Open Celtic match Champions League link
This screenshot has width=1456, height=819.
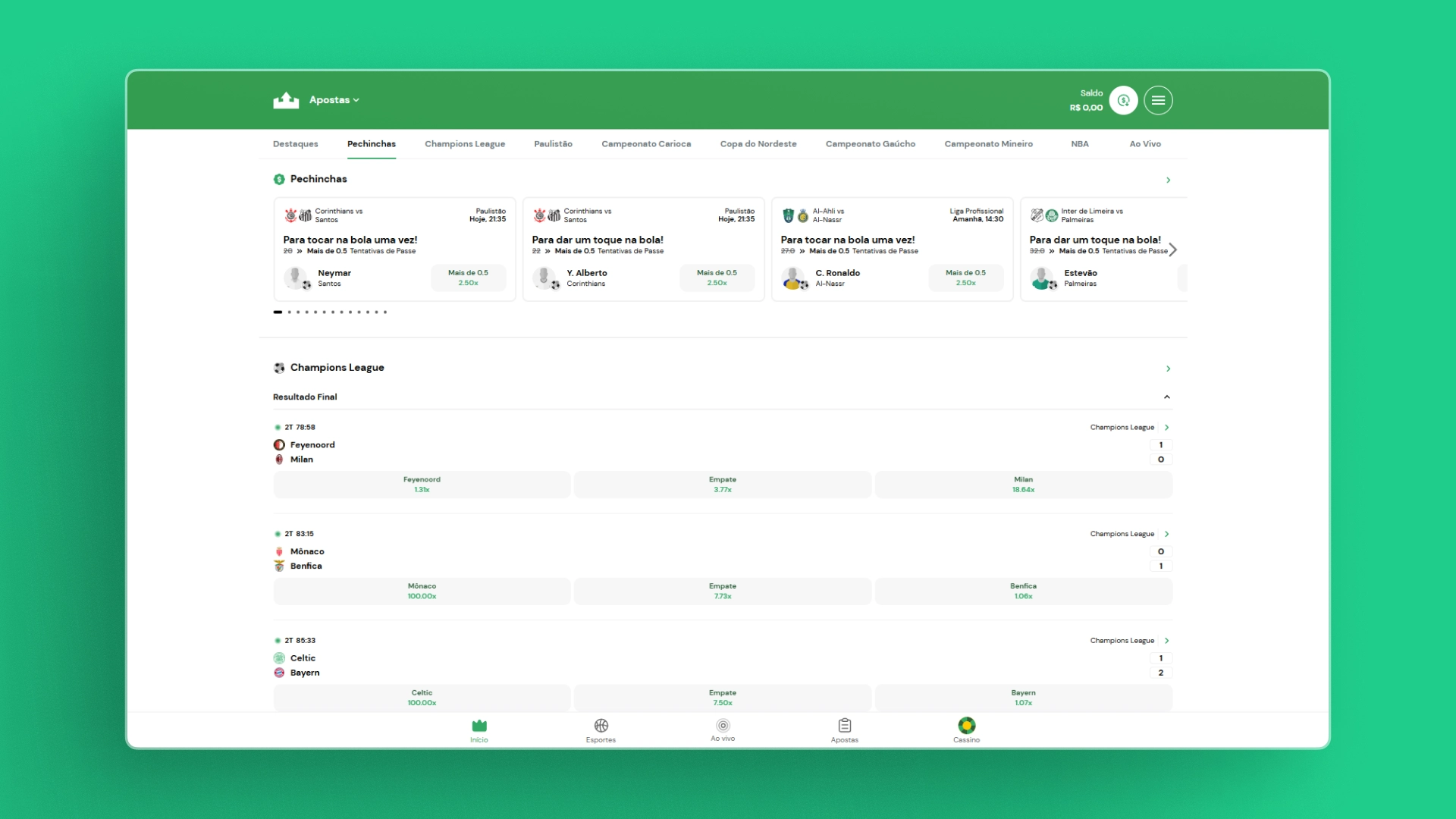coord(1129,641)
